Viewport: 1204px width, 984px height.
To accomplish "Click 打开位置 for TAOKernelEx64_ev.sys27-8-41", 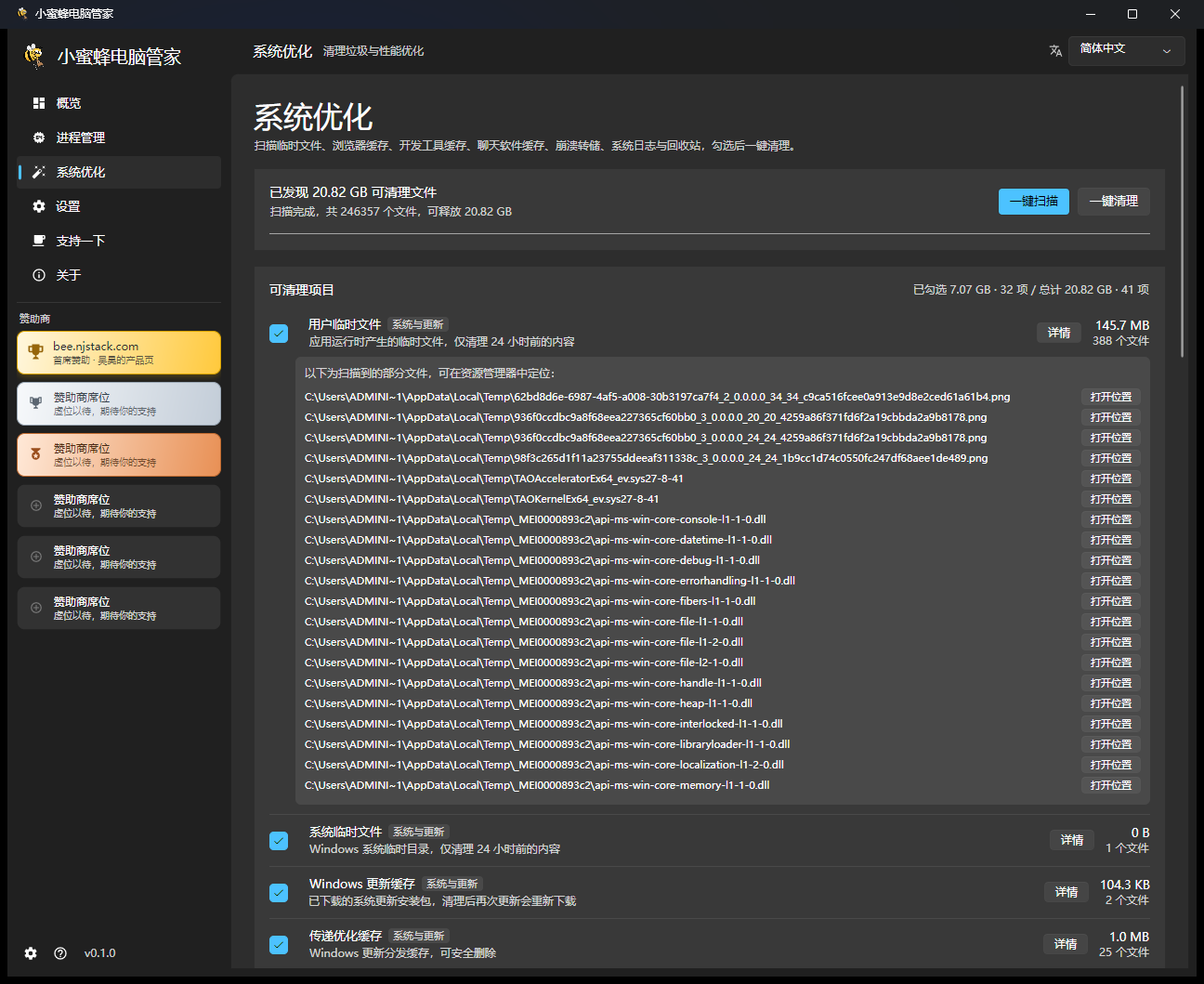I will 1111,499.
